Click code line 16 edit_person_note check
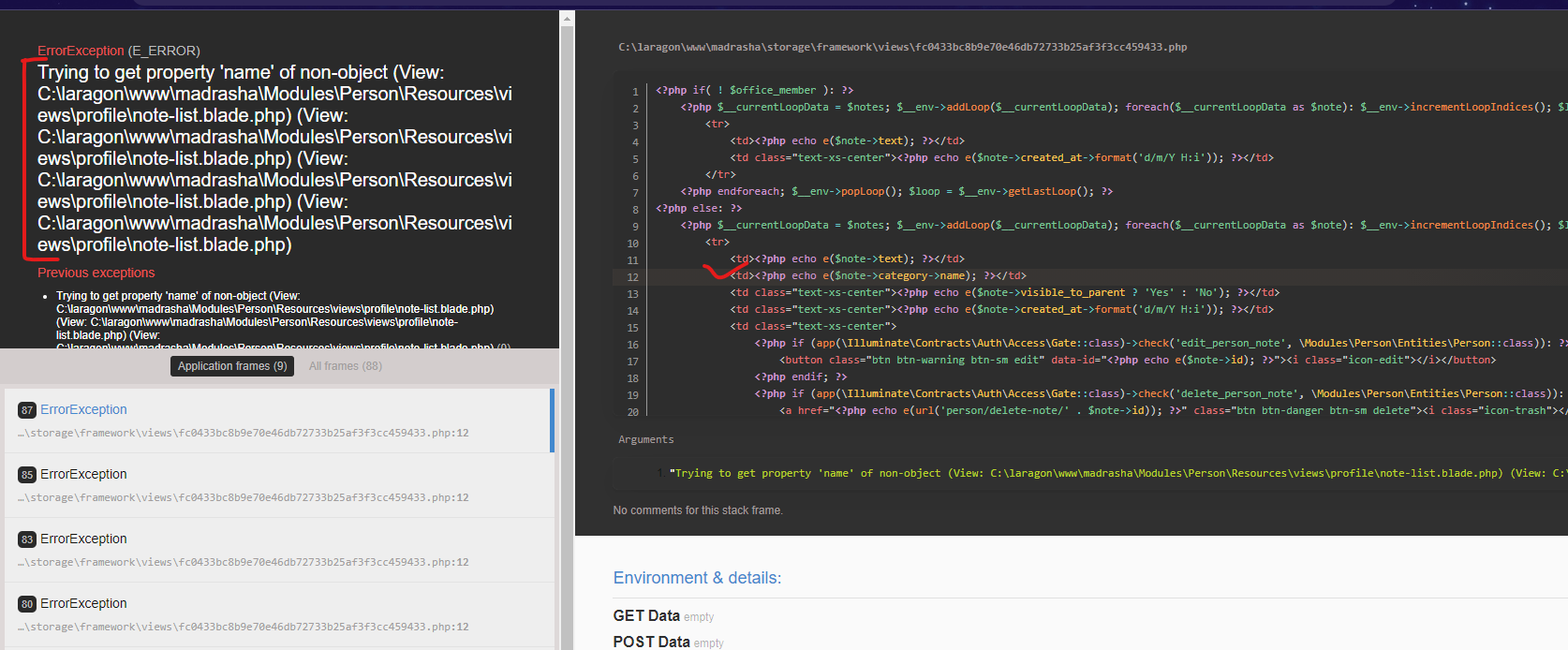This screenshot has width=1568, height=650. coord(1161,344)
